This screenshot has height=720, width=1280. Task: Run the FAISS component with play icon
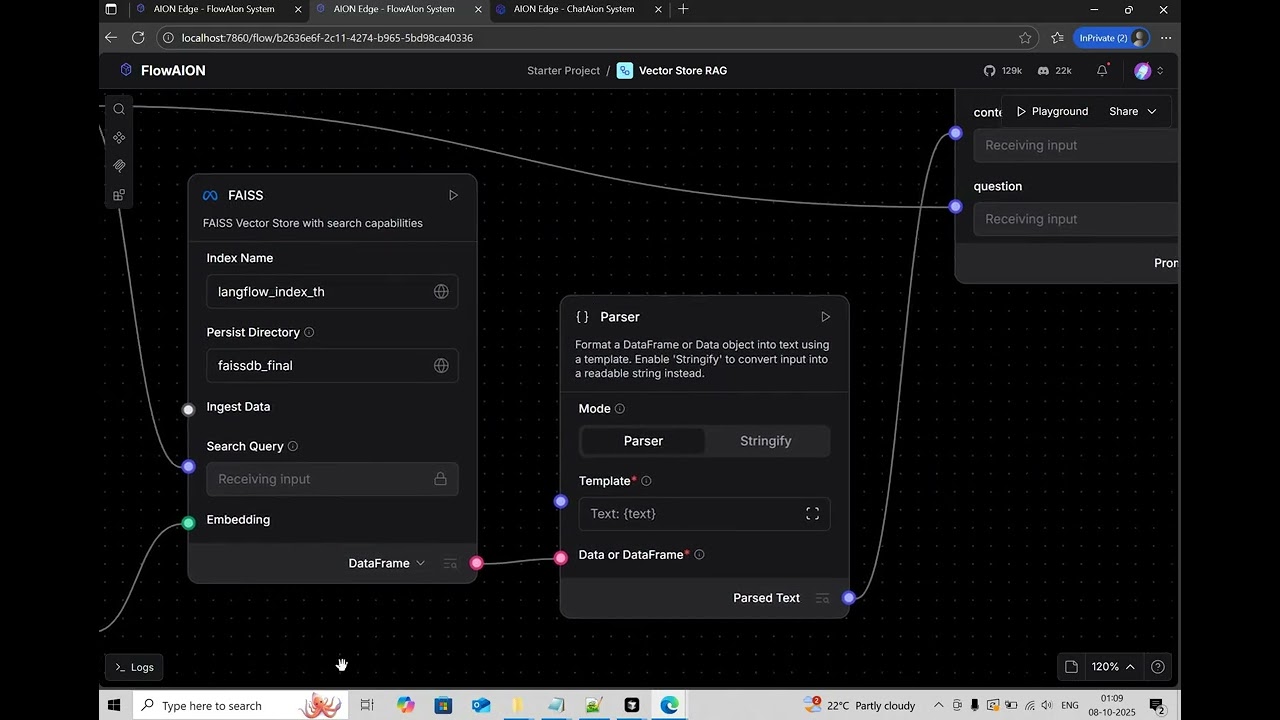pyautogui.click(x=453, y=196)
